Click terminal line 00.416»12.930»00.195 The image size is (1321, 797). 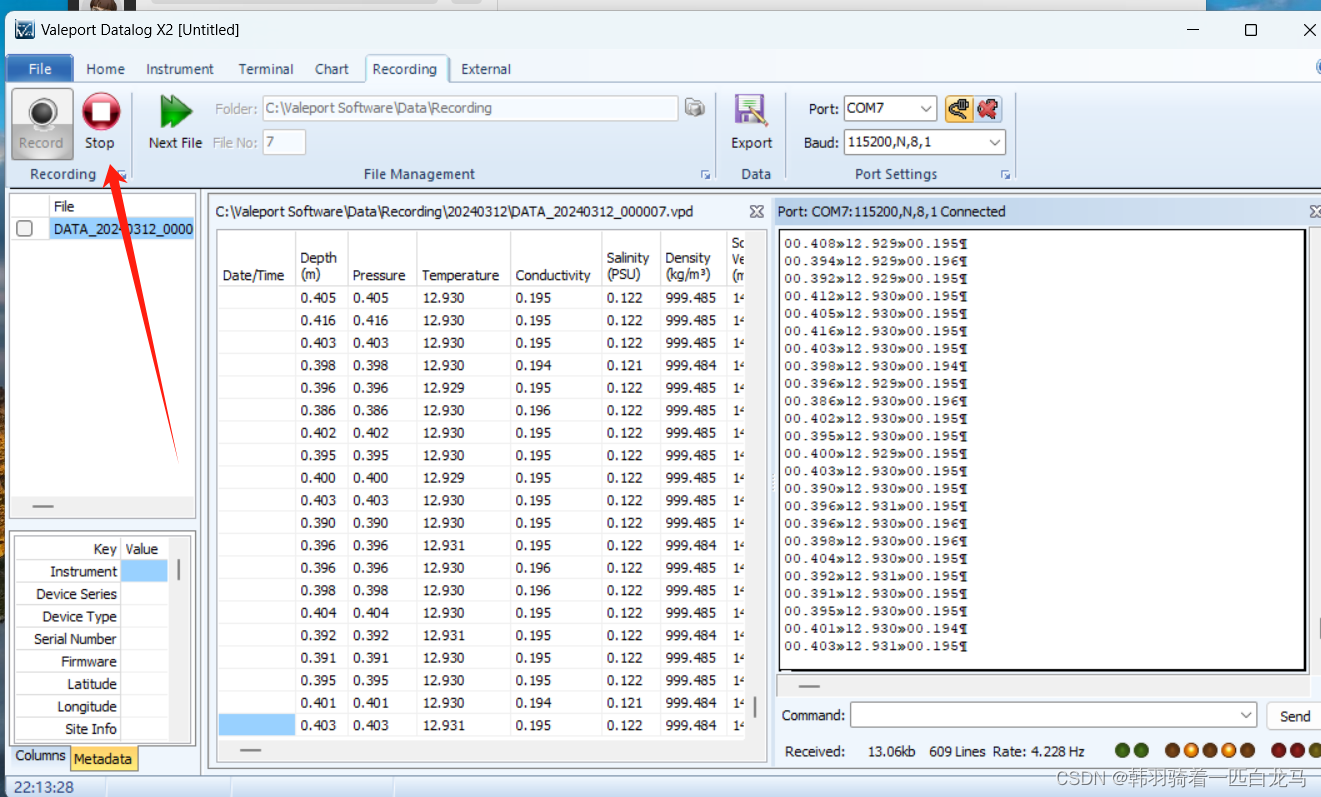(875, 331)
